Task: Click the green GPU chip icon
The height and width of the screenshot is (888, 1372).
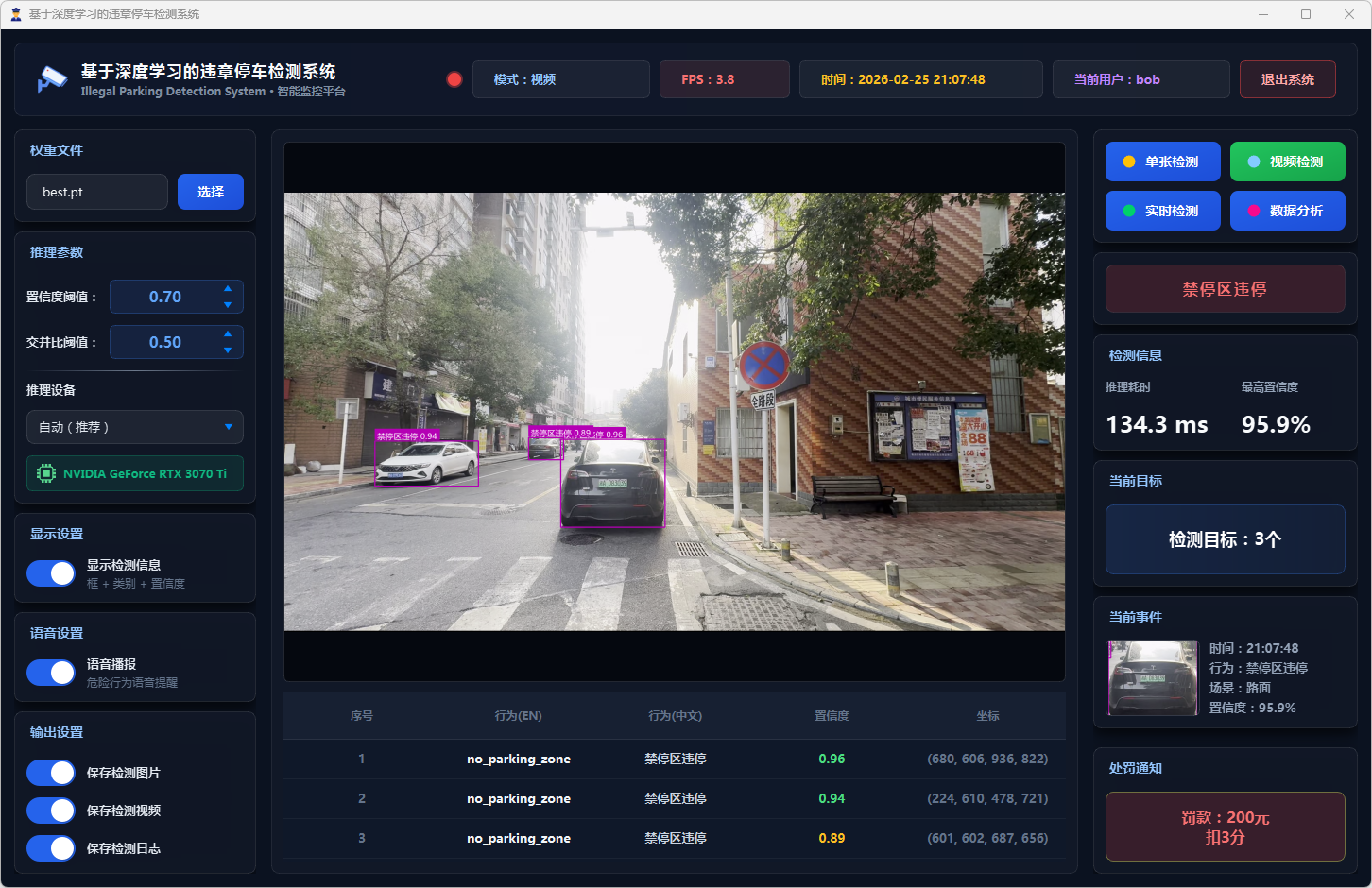Action: (x=45, y=473)
